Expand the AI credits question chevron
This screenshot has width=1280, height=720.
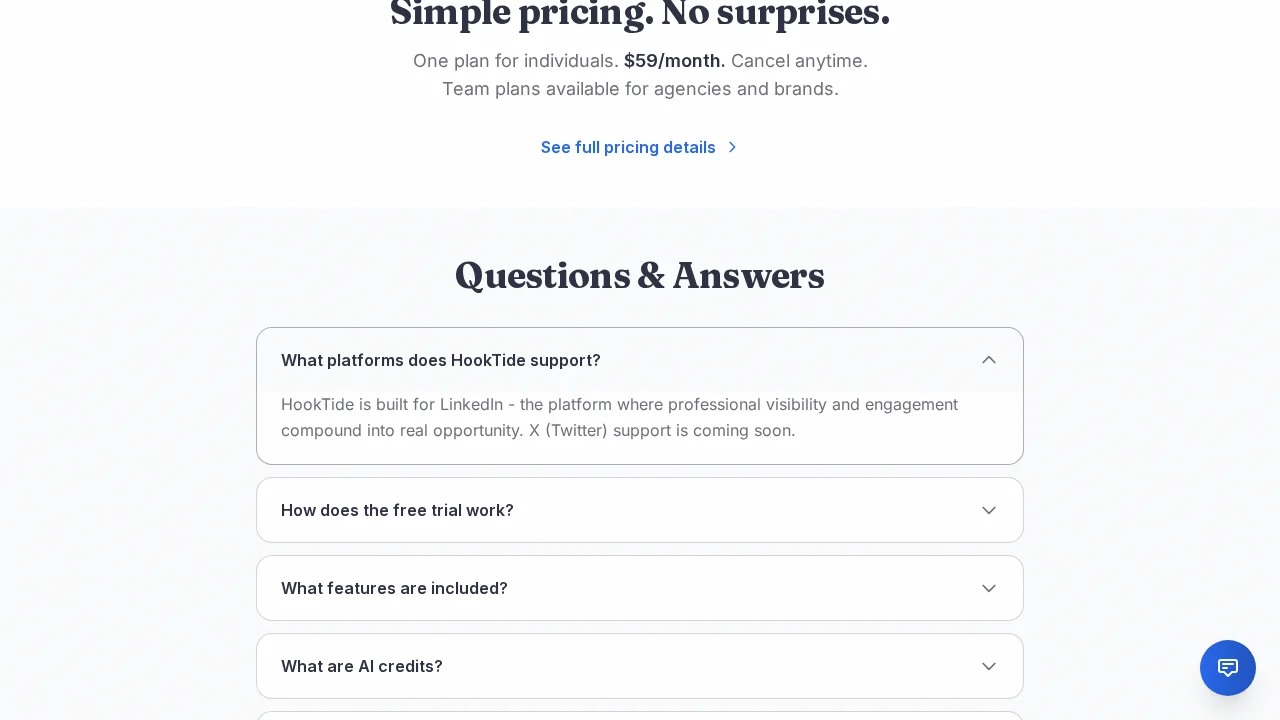(x=989, y=666)
